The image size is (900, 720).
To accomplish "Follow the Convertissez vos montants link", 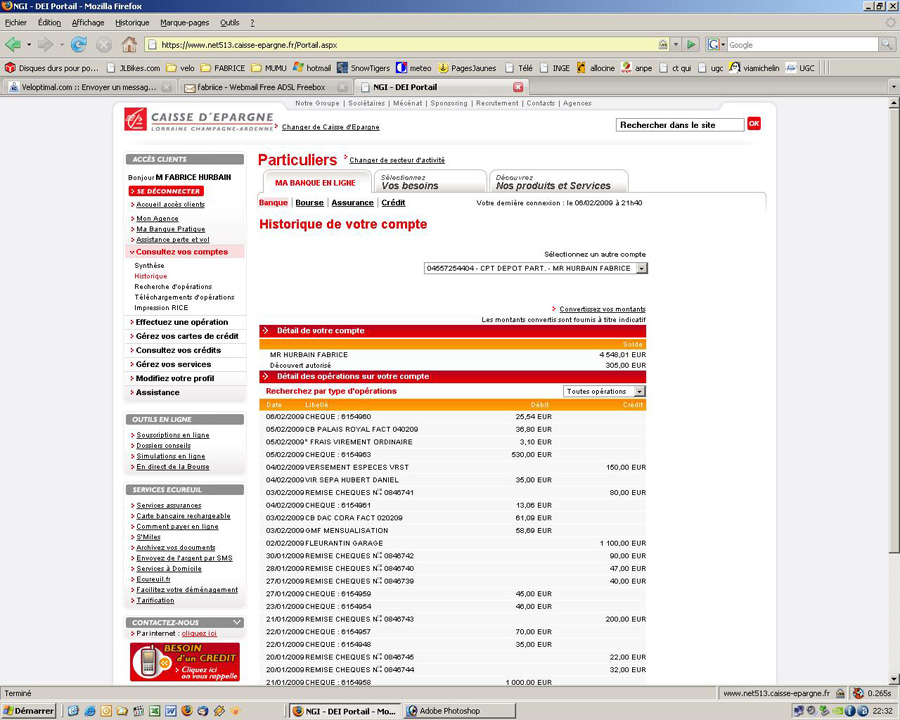I will [602, 309].
